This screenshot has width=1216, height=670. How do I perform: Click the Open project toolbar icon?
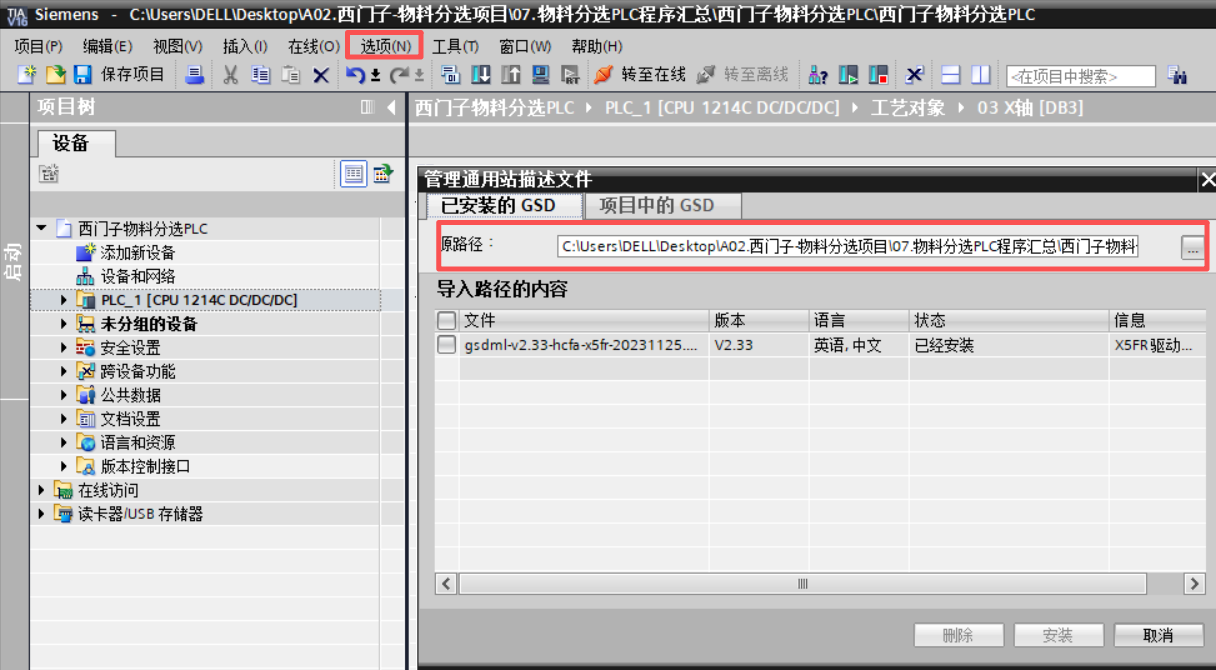point(56,75)
